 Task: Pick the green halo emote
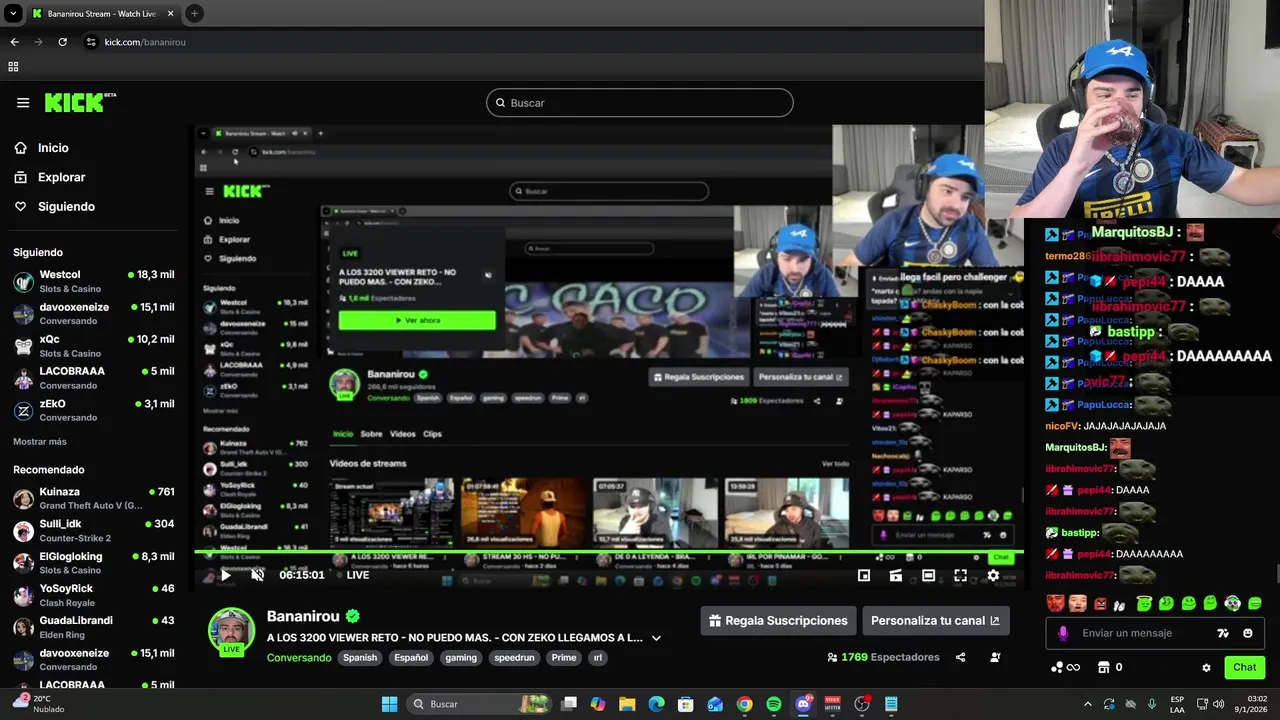[1144, 603]
